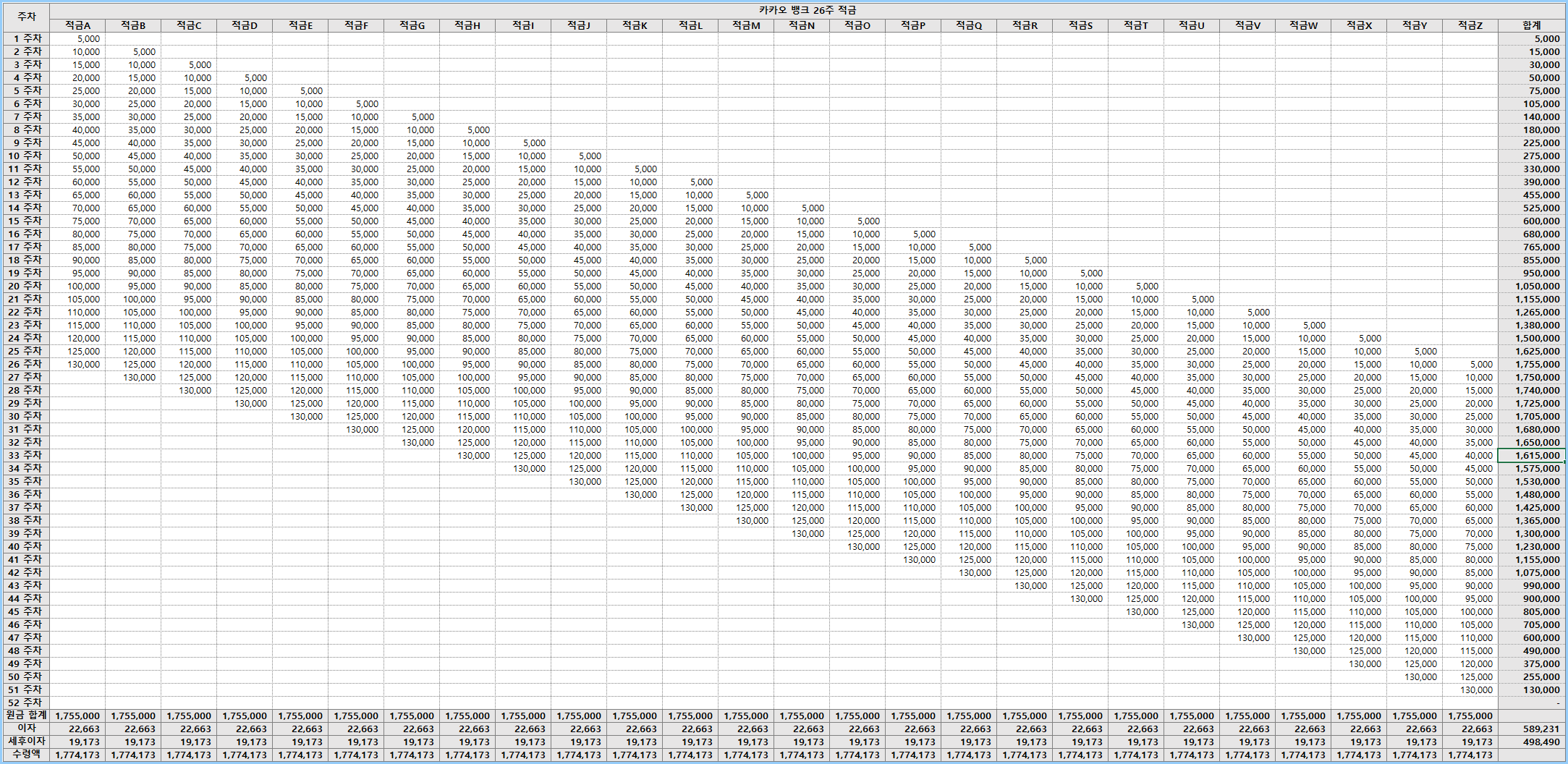The height and width of the screenshot is (764, 1568).
Task: Select the 적금A column header
Action: click(x=77, y=25)
